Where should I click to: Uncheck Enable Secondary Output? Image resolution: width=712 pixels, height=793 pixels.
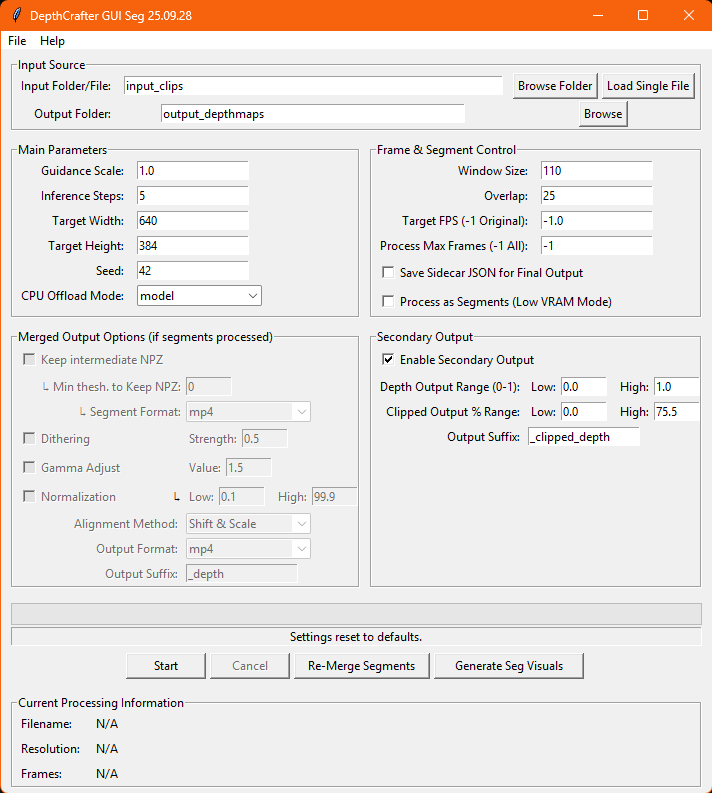(388, 360)
